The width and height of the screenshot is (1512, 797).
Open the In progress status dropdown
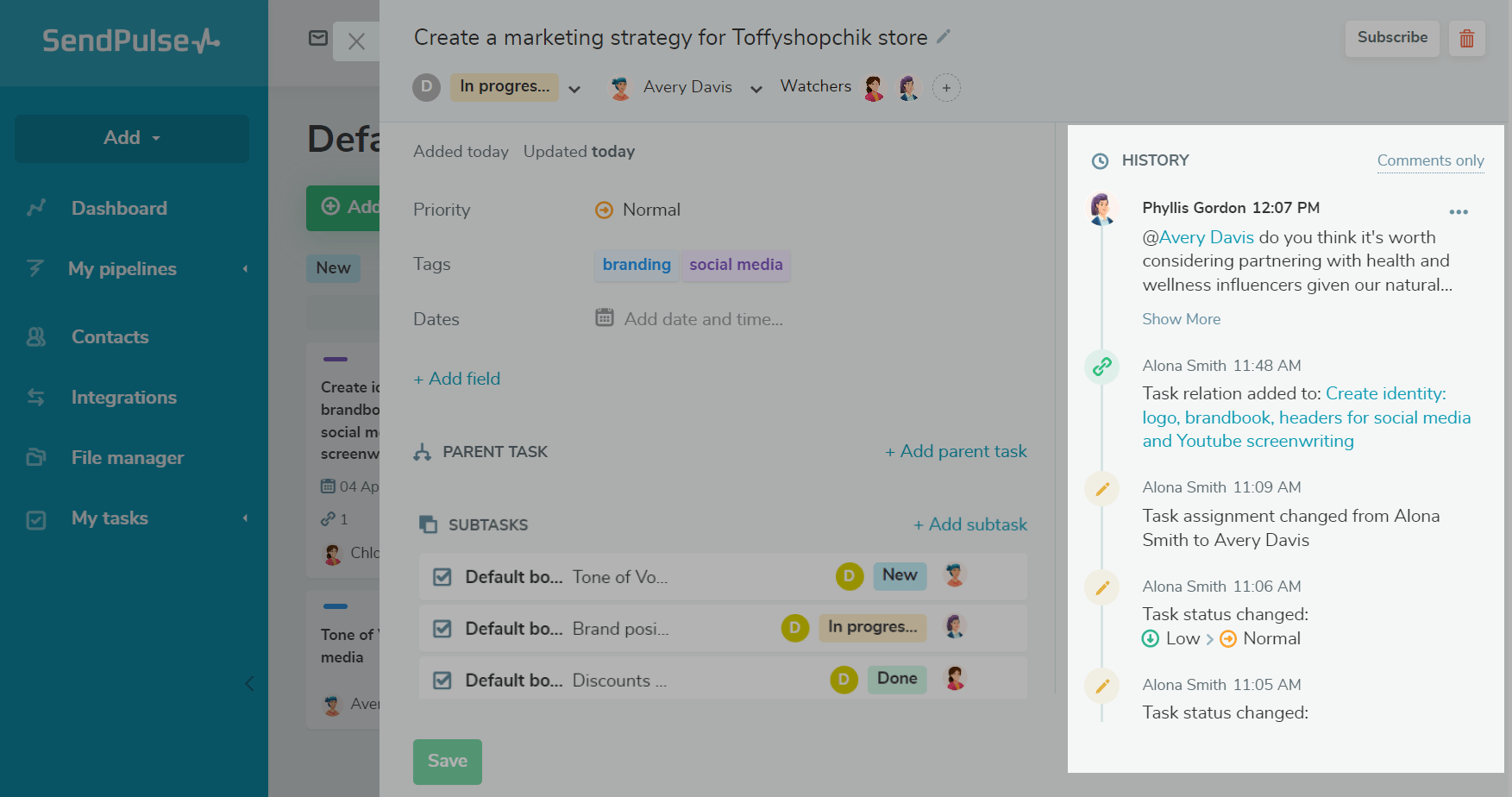click(574, 88)
